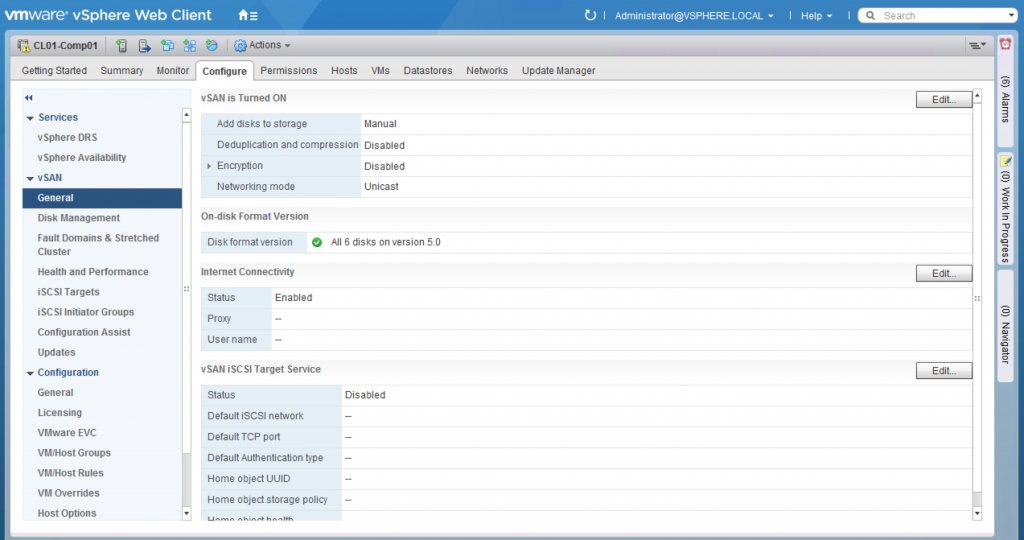Viewport: 1024px width, 540px height.
Task: Select iSCSI Targets in sidebar
Action: [x=69, y=292]
